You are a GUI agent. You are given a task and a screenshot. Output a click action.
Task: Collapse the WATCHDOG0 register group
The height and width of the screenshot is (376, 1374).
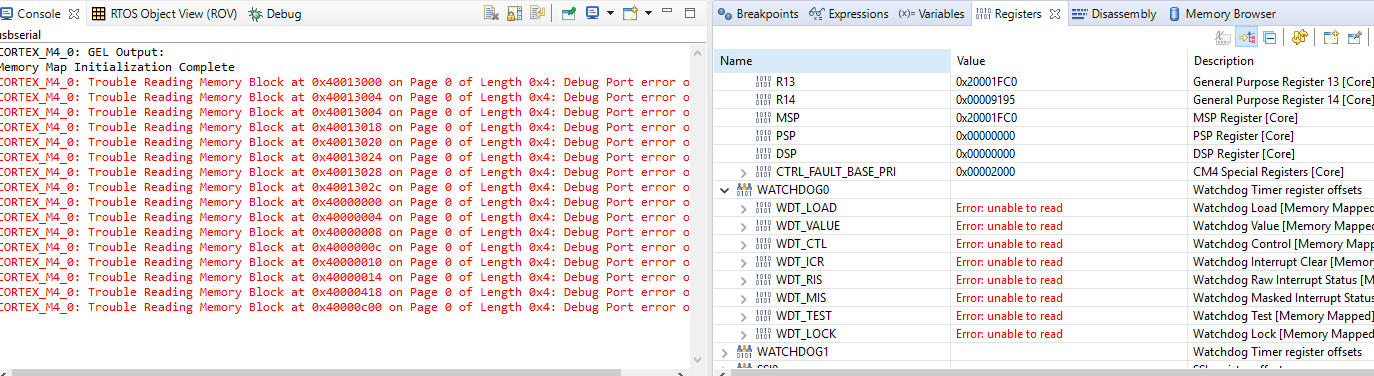[x=724, y=190]
